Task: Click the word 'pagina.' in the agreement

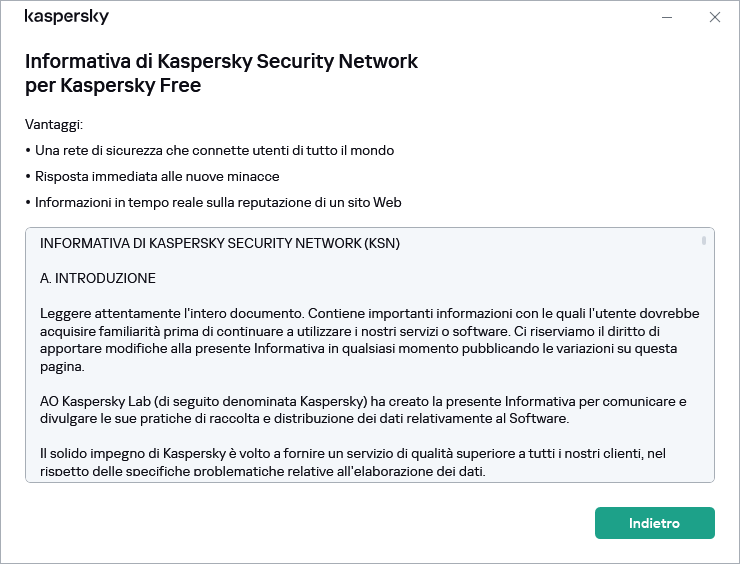Action: [x=62, y=366]
